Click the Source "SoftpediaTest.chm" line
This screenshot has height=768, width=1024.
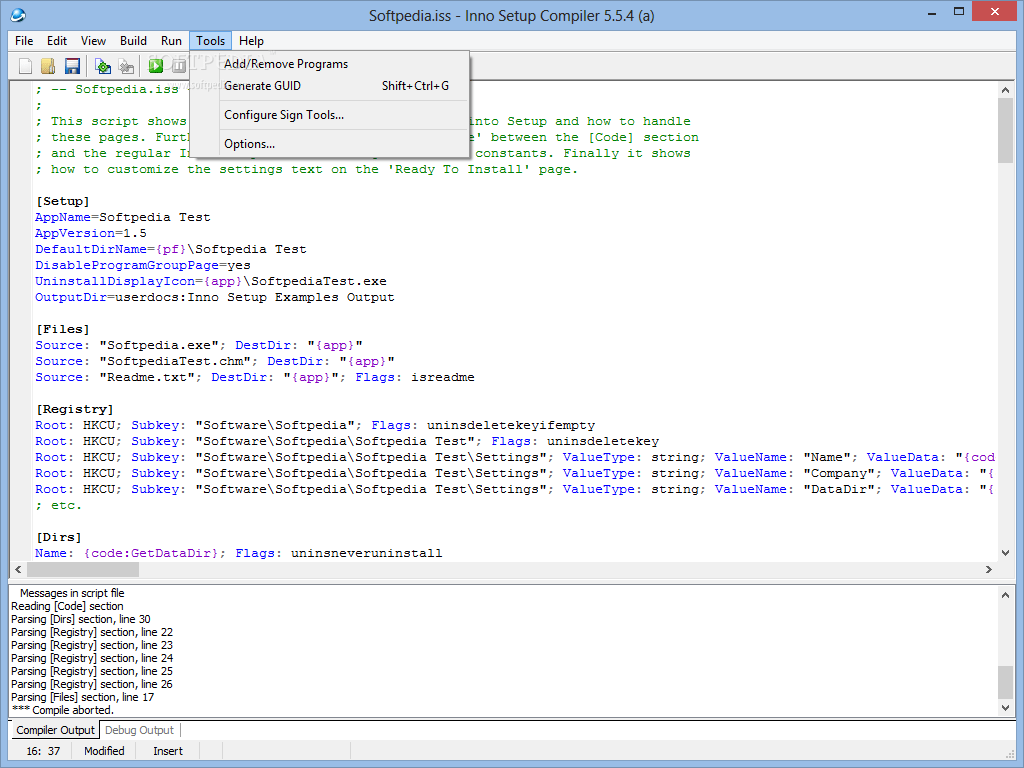click(x=215, y=361)
